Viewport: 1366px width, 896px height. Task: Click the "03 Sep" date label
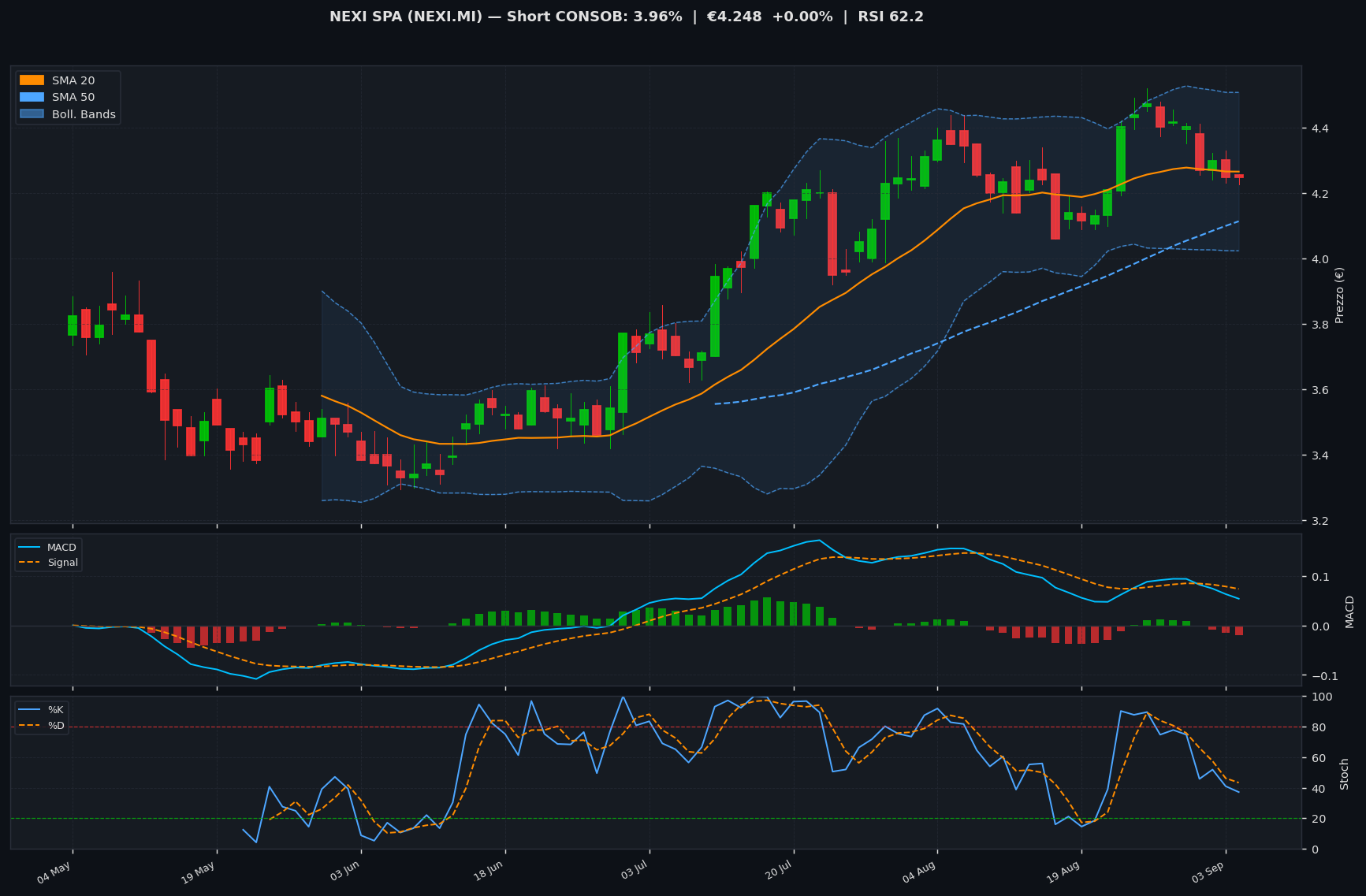[x=1208, y=873]
